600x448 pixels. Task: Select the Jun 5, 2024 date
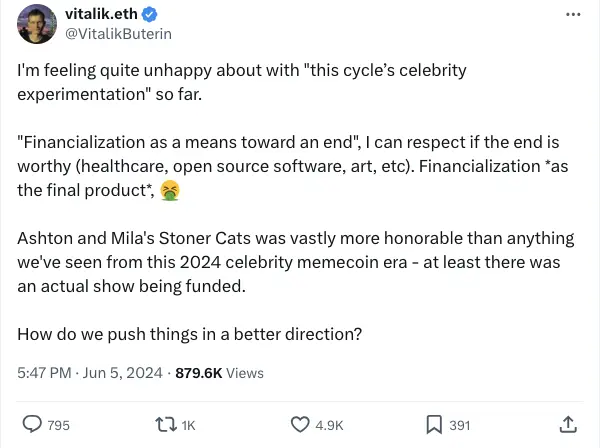click(122, 373)
